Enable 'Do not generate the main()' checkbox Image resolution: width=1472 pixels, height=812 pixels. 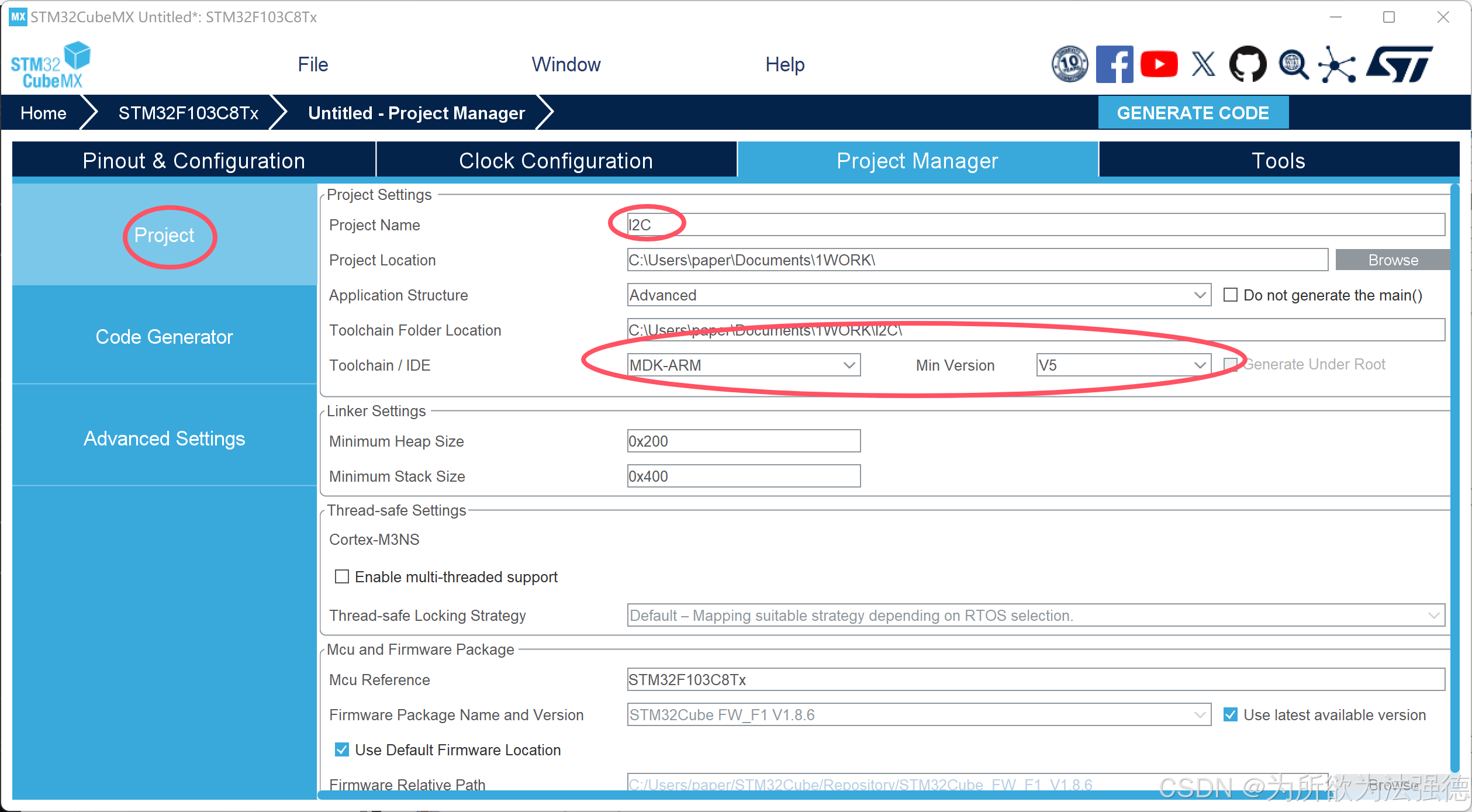[x=1230, y=295]
